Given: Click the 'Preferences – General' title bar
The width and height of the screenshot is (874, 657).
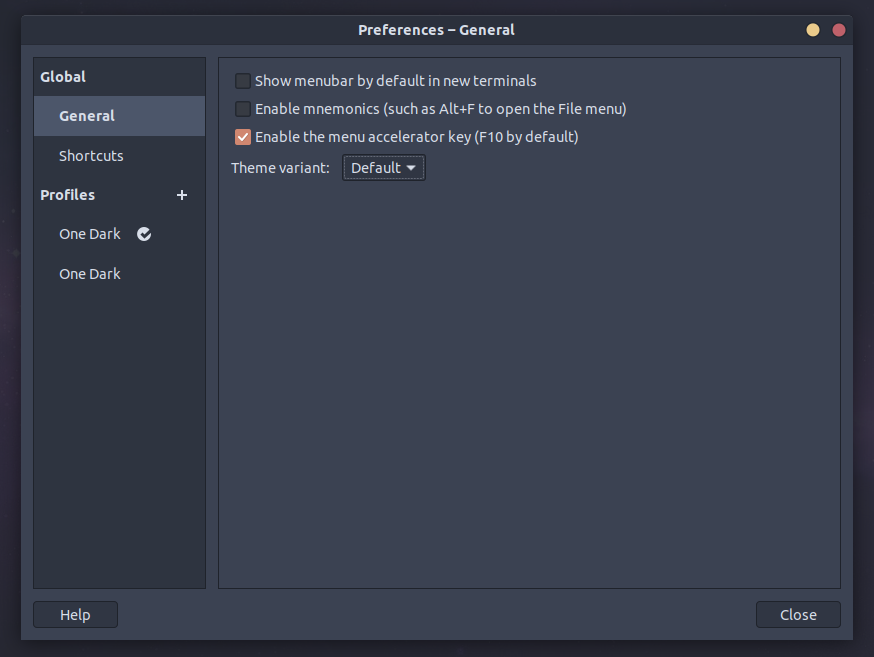Looking at the screenshot, I should pos(436,30).
